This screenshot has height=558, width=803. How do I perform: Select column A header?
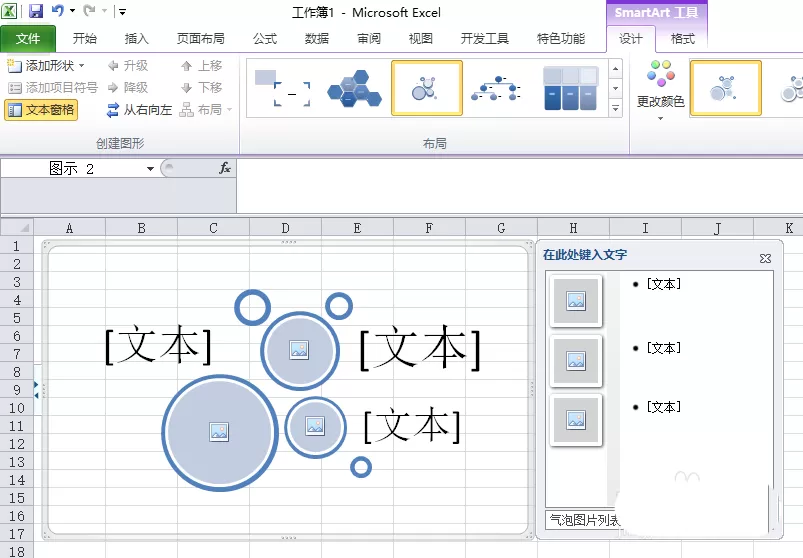[70, 227]
